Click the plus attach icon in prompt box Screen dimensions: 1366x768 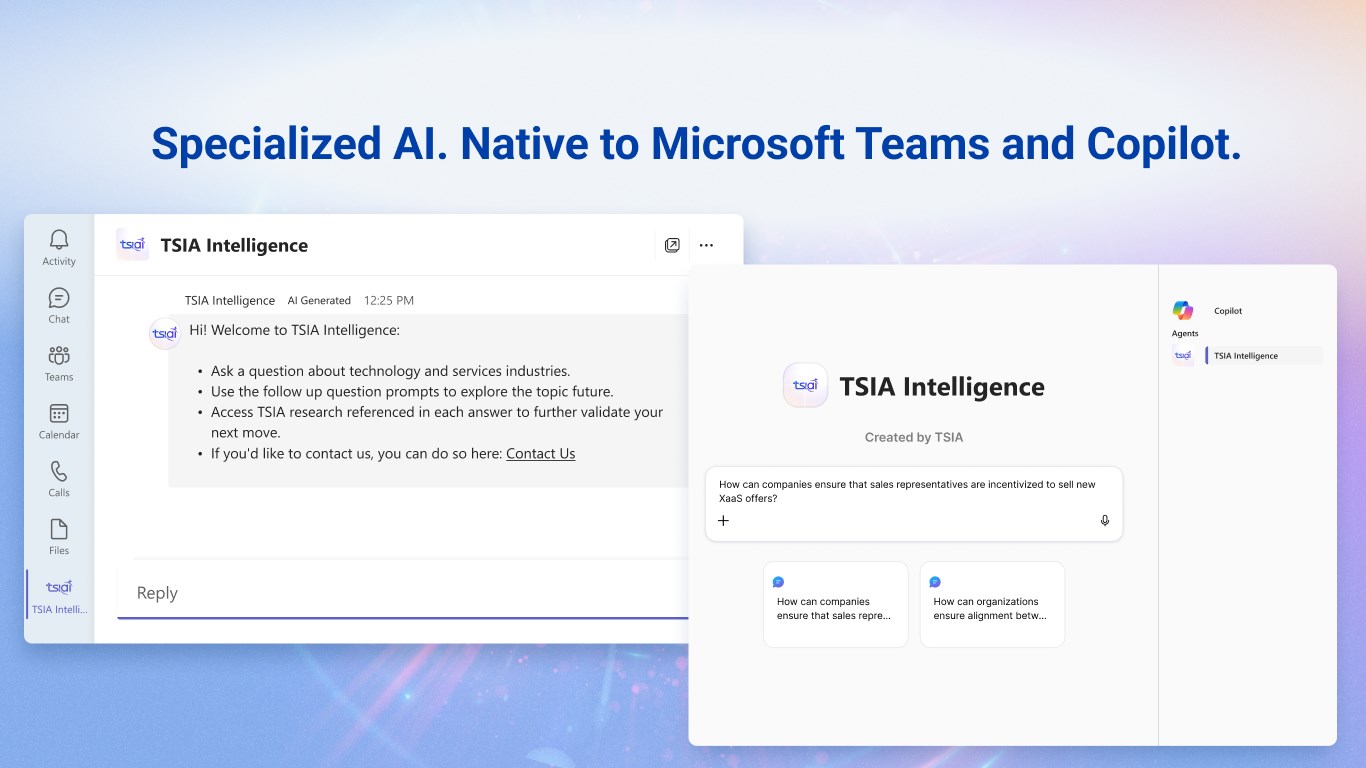(x=724, y=520)
